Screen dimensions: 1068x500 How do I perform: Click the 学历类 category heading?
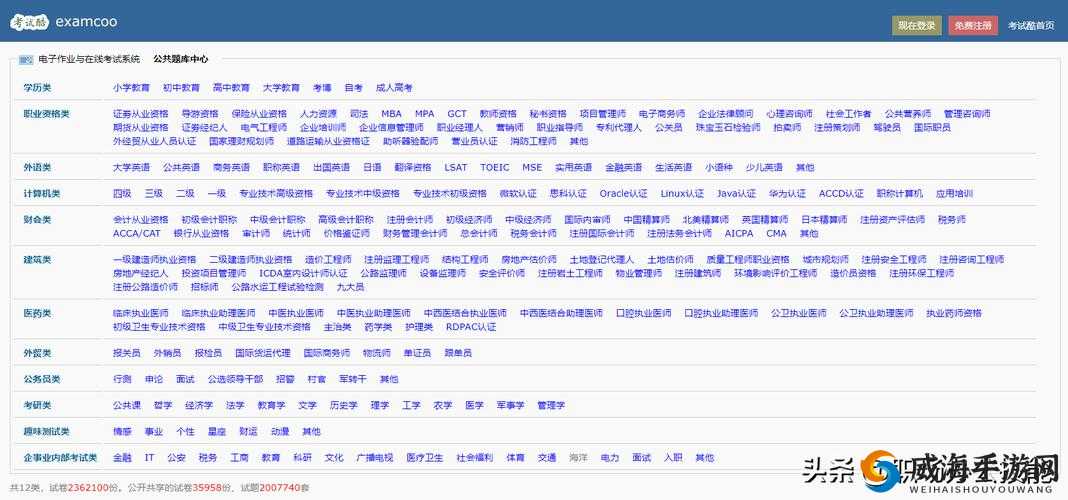coord(37,88)
